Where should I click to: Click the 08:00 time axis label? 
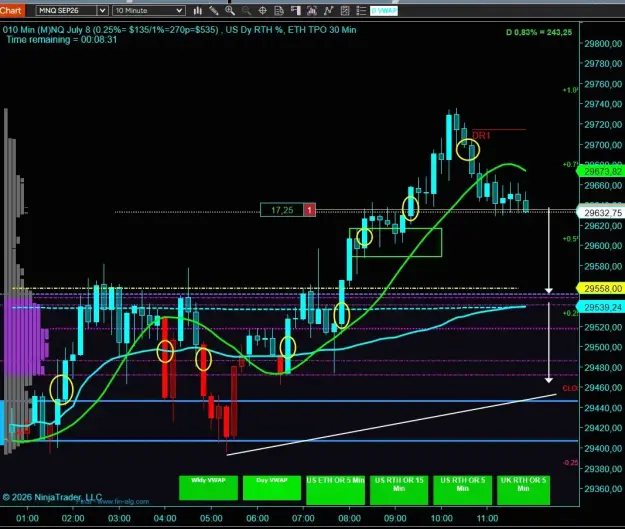[x=350, y=518]
